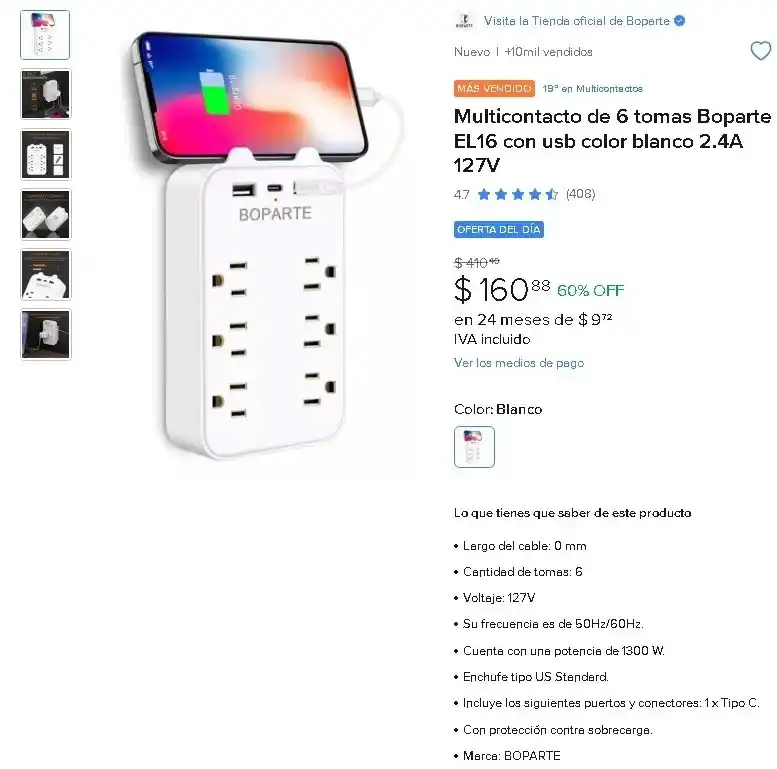Select the second thumbnail with dark background

(x=46, y=94)
